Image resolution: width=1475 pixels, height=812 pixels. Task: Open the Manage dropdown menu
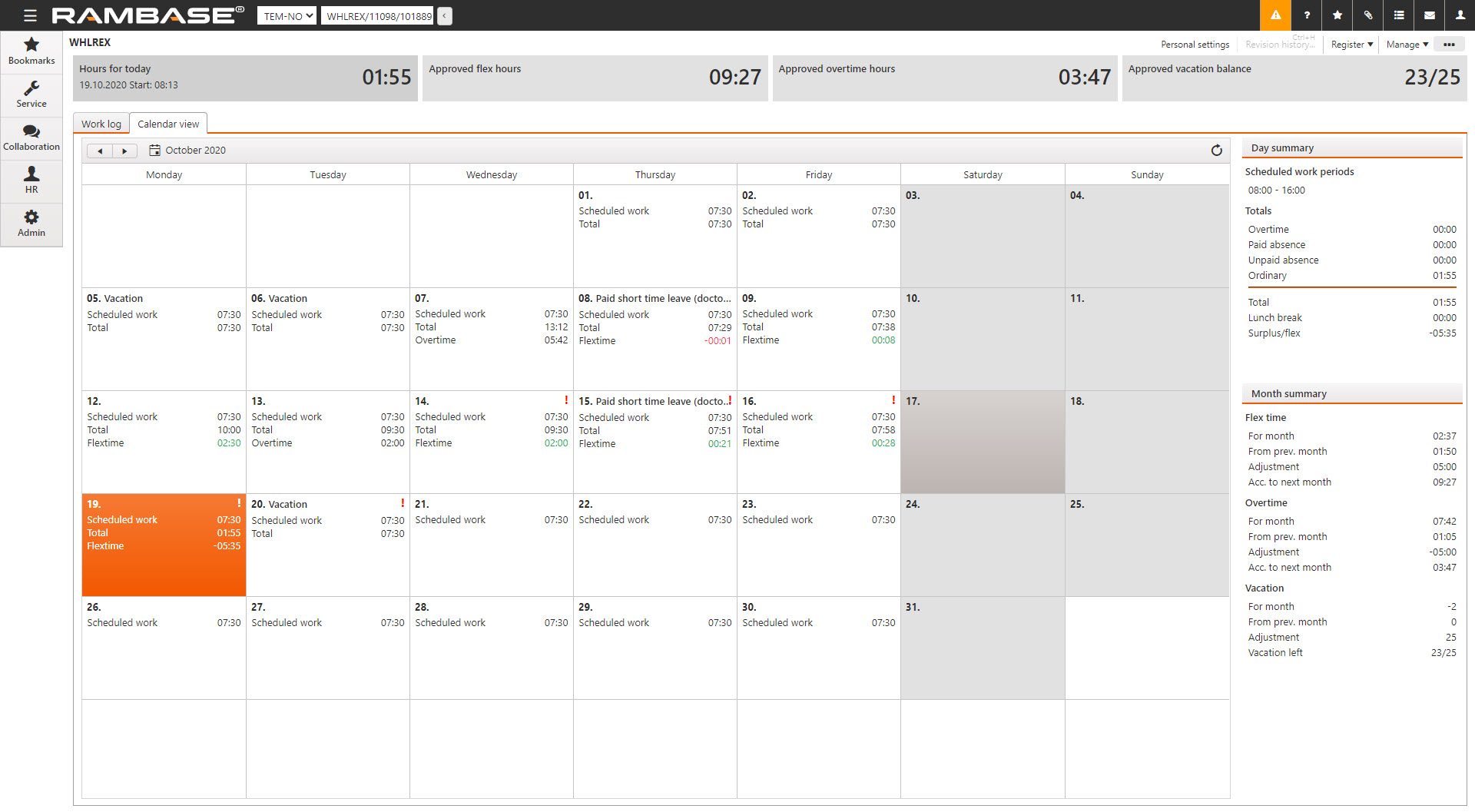1407,45
